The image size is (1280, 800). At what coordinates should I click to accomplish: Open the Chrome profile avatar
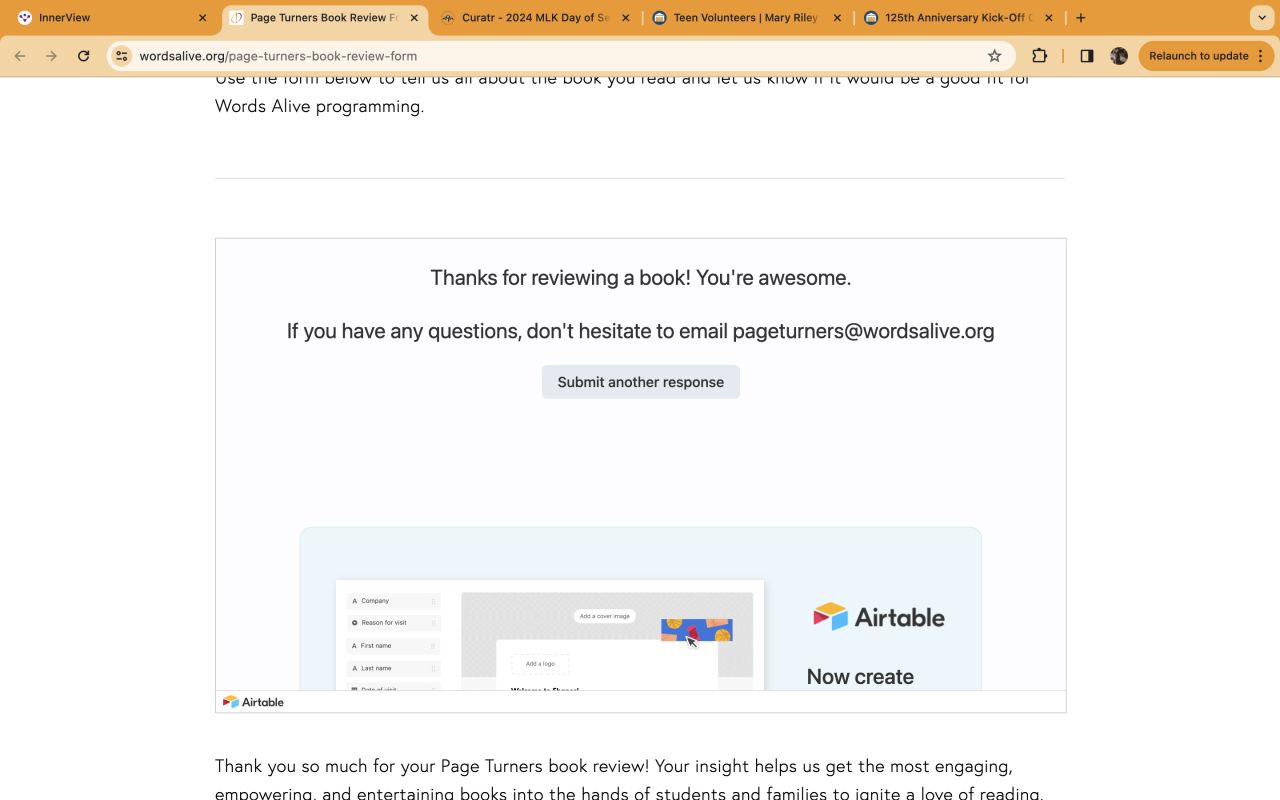tap(1119, 56)
